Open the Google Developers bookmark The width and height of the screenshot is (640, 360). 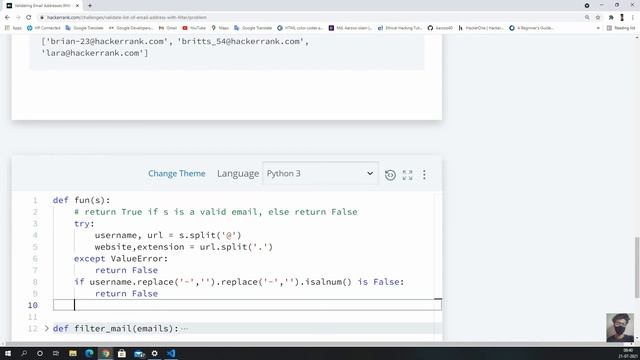click(x=131, y=28)
